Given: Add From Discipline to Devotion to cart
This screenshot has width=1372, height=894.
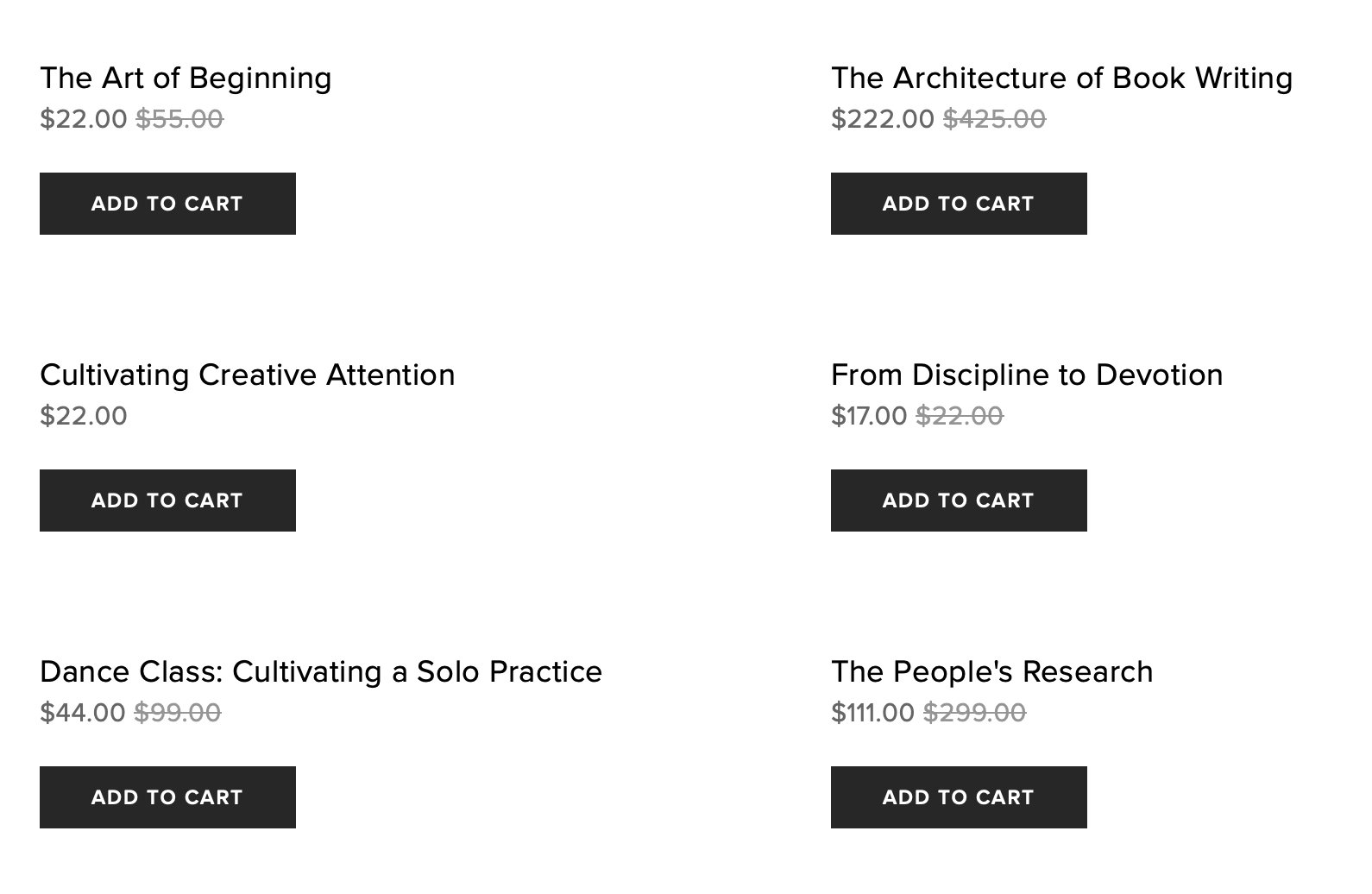Looking at the screenshot, I should point(958,501).
